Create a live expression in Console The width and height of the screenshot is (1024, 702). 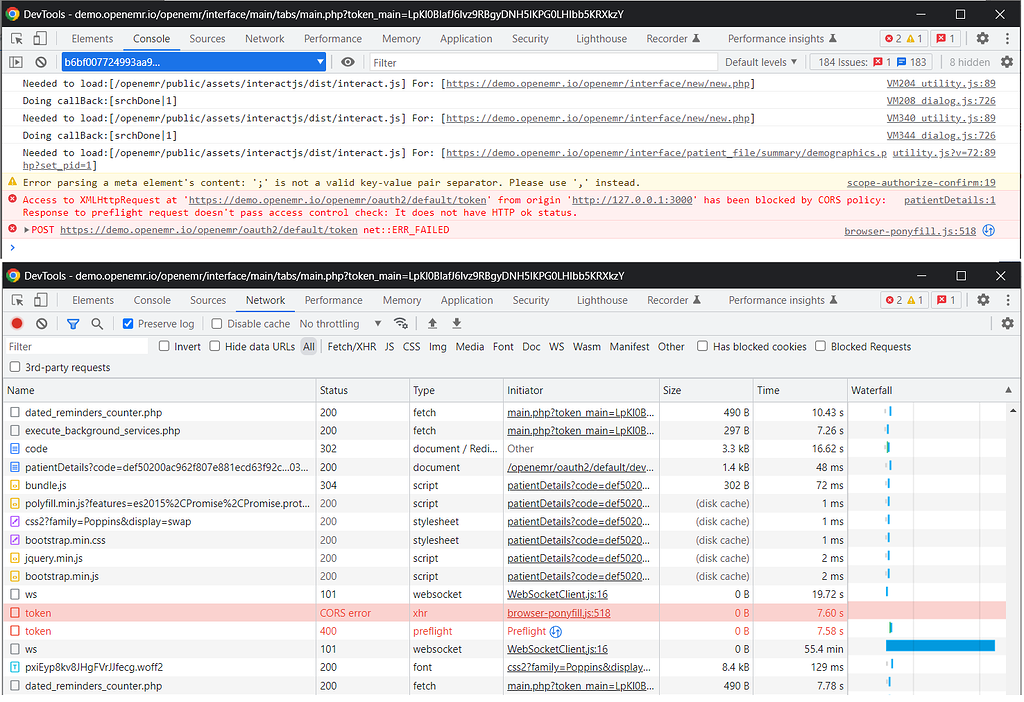pos(346,61)
